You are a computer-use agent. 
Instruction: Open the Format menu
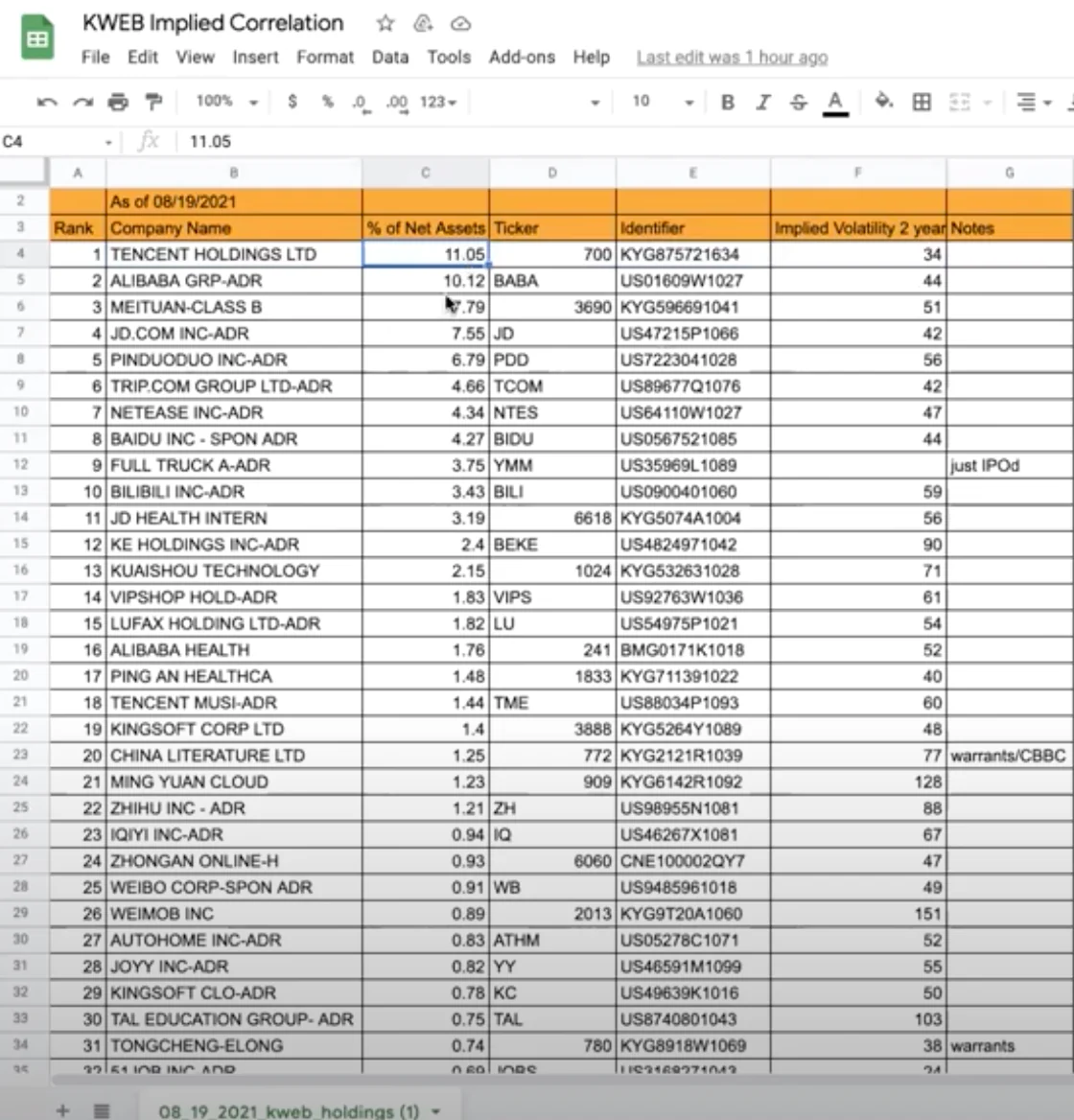pyautogui.click(x=325, y=58)
